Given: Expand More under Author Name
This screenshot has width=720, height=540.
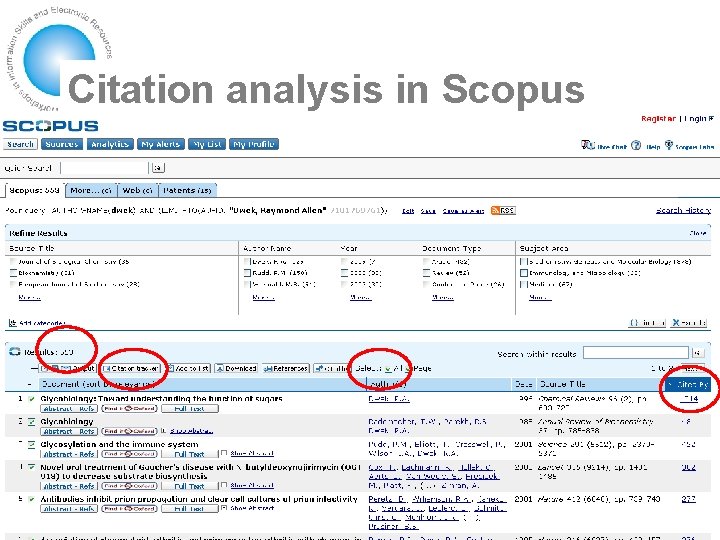Looking at the screenshot, I should [x=264, y=298].
